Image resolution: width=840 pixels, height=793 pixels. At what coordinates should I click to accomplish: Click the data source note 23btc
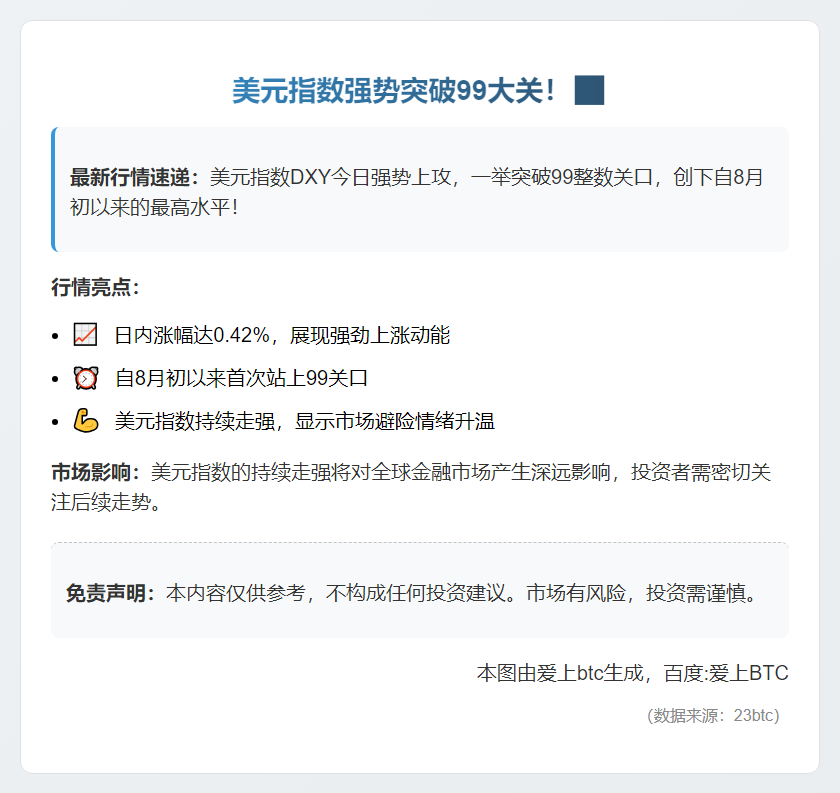click(x=713, y=715)
